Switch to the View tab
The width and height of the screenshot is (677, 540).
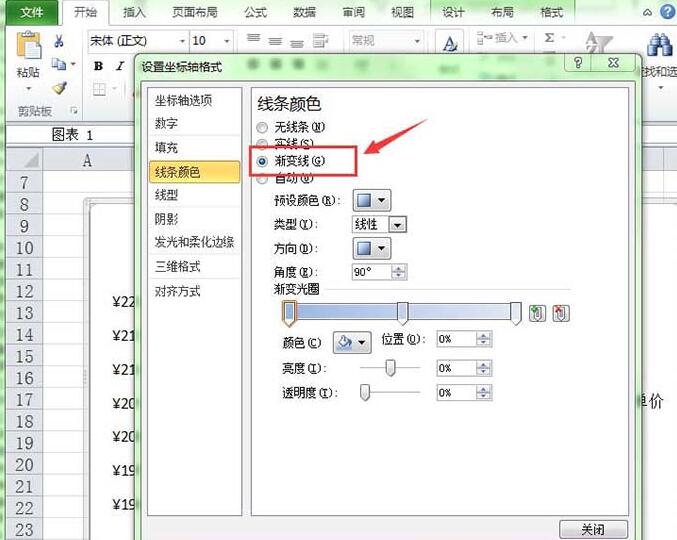pyautogui.click(x=402, y=12)
